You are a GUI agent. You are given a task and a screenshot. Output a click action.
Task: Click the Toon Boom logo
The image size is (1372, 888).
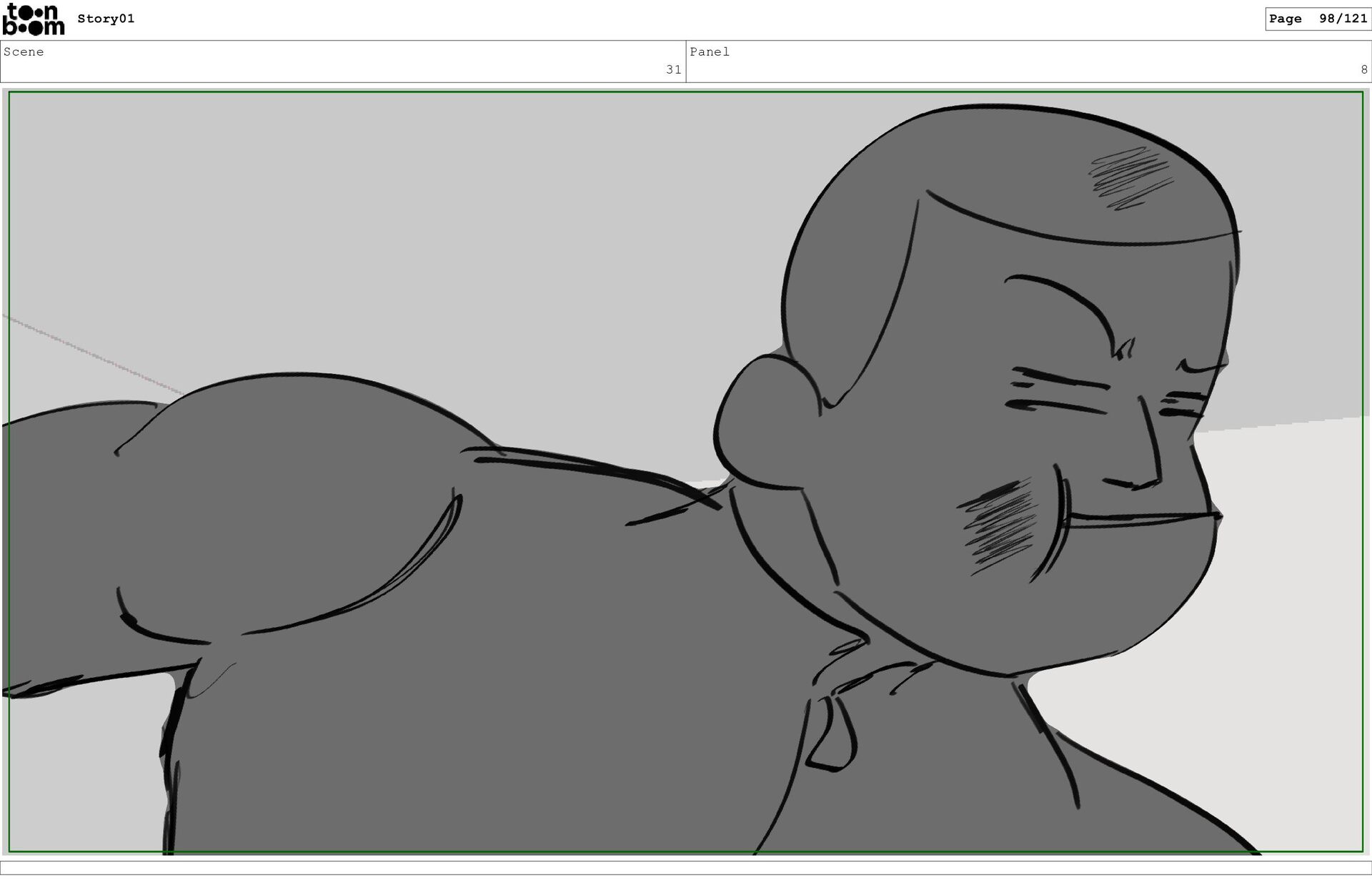coord(33,19)
